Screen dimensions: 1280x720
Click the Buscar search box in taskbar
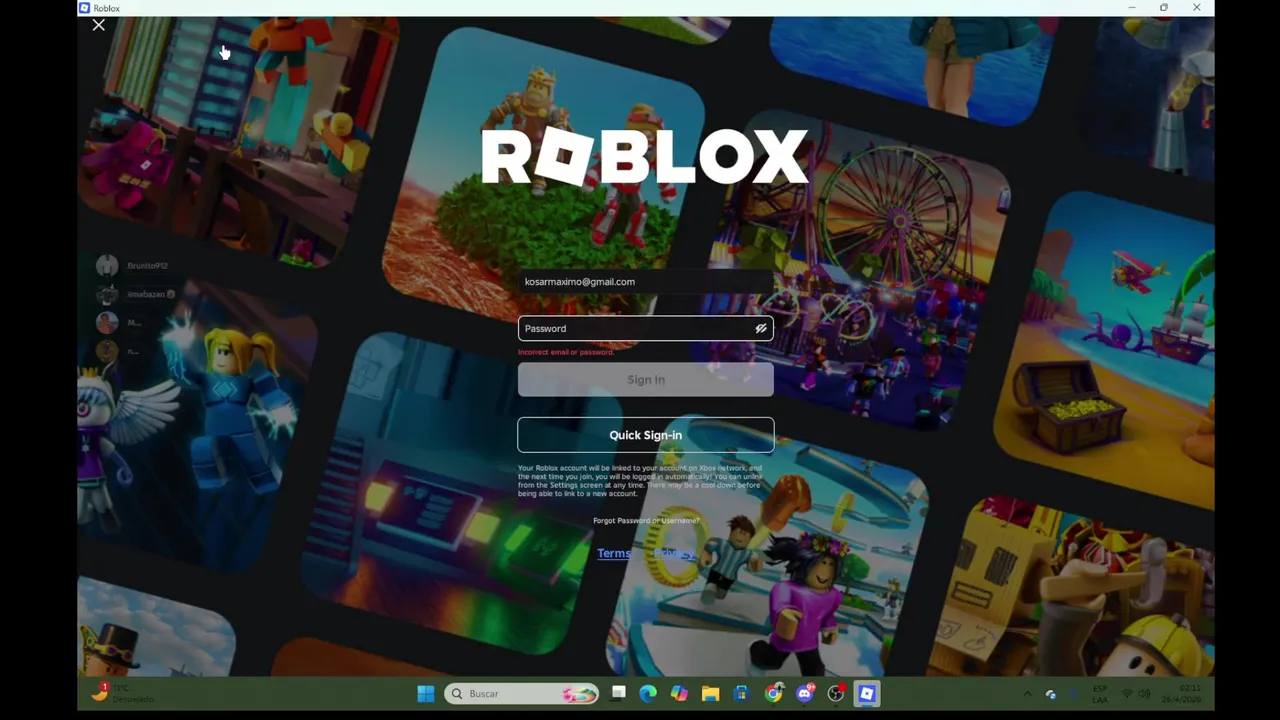coord(522,693)
